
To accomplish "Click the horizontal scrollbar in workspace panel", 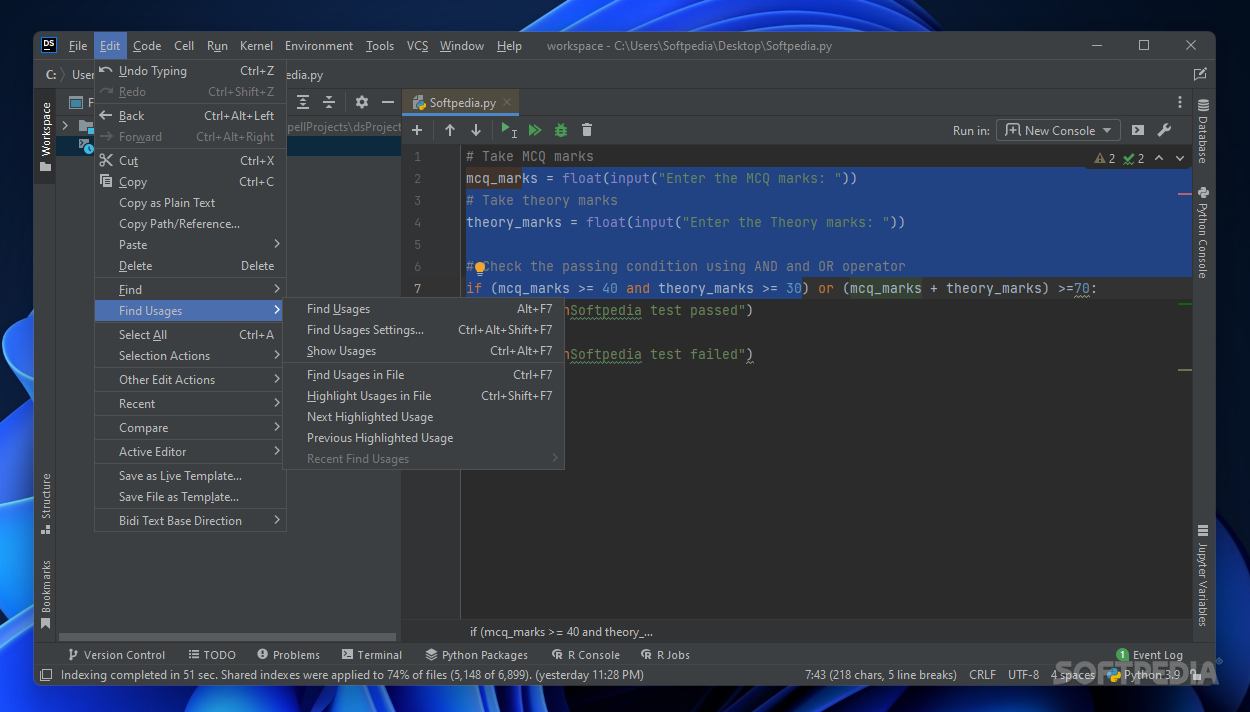I will click(225, 637).
